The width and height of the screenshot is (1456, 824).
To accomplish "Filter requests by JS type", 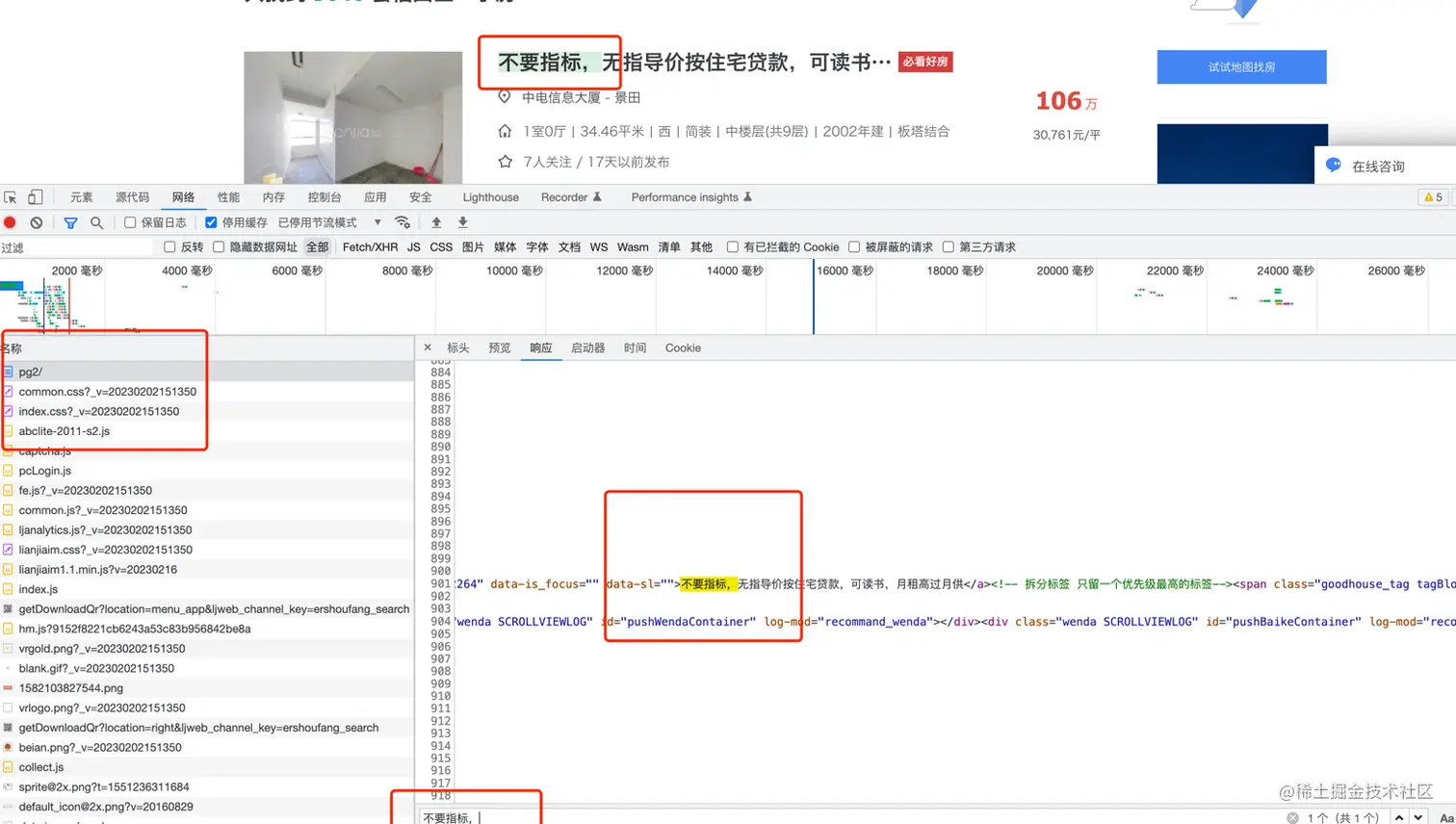I will click(x=414, y=247).
